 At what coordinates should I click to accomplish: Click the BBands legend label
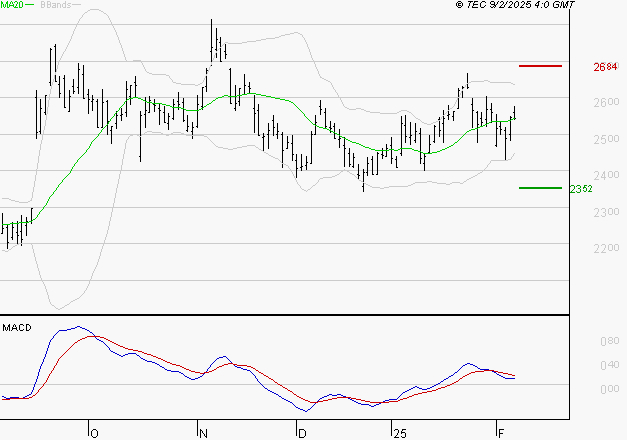coord(54,6)
